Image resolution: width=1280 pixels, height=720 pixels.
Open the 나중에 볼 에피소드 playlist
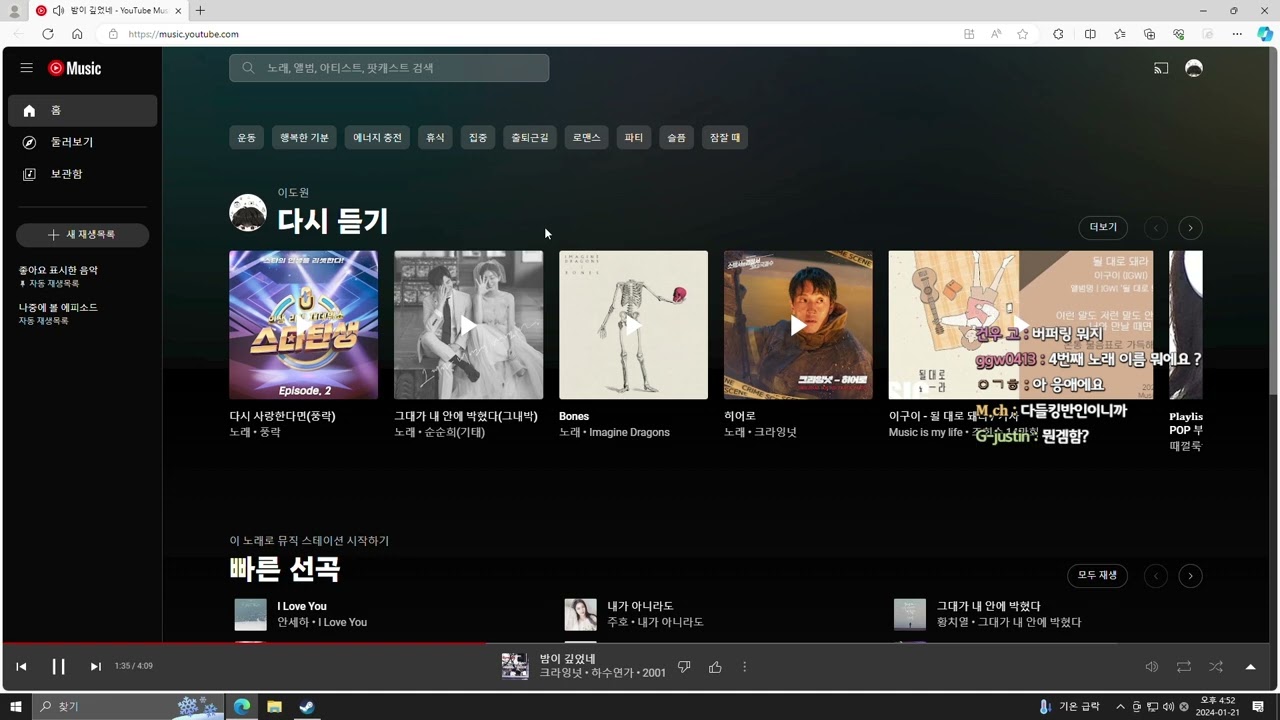coord(58,313)
